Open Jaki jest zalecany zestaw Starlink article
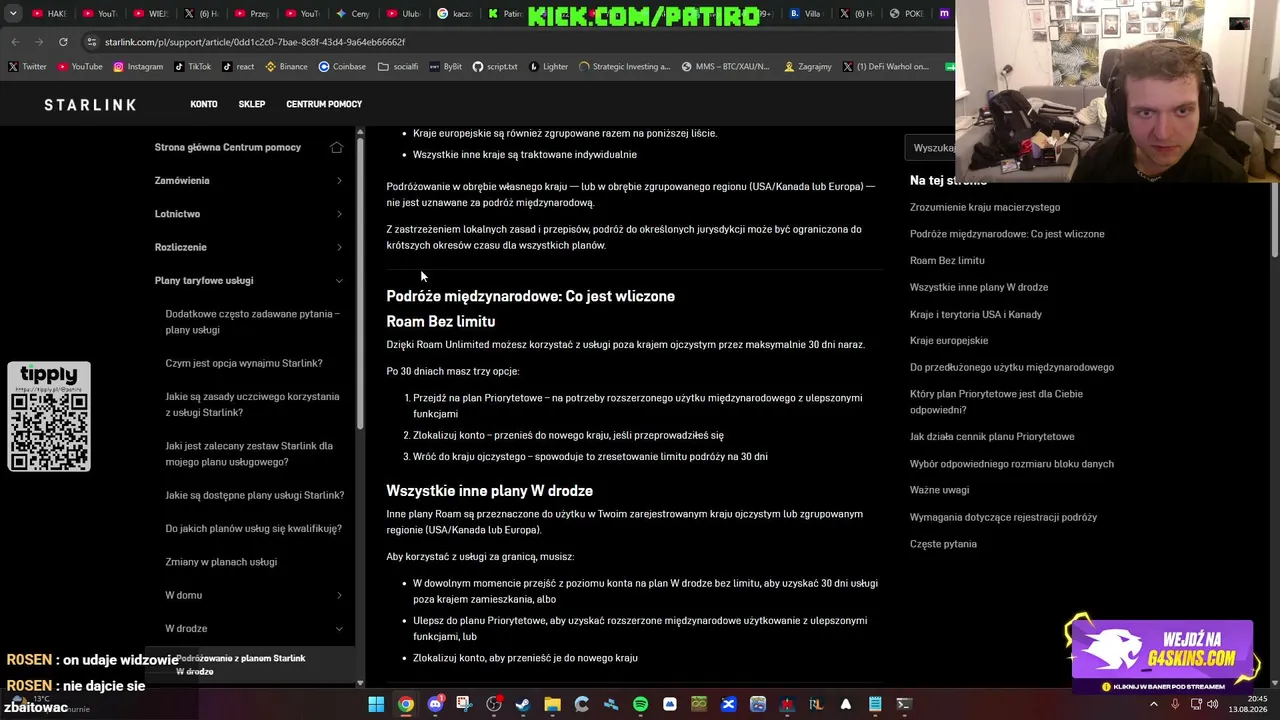 point(249,454)
